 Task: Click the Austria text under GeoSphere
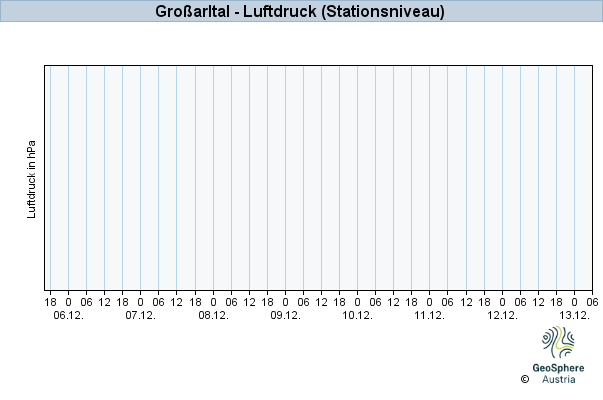558,380
